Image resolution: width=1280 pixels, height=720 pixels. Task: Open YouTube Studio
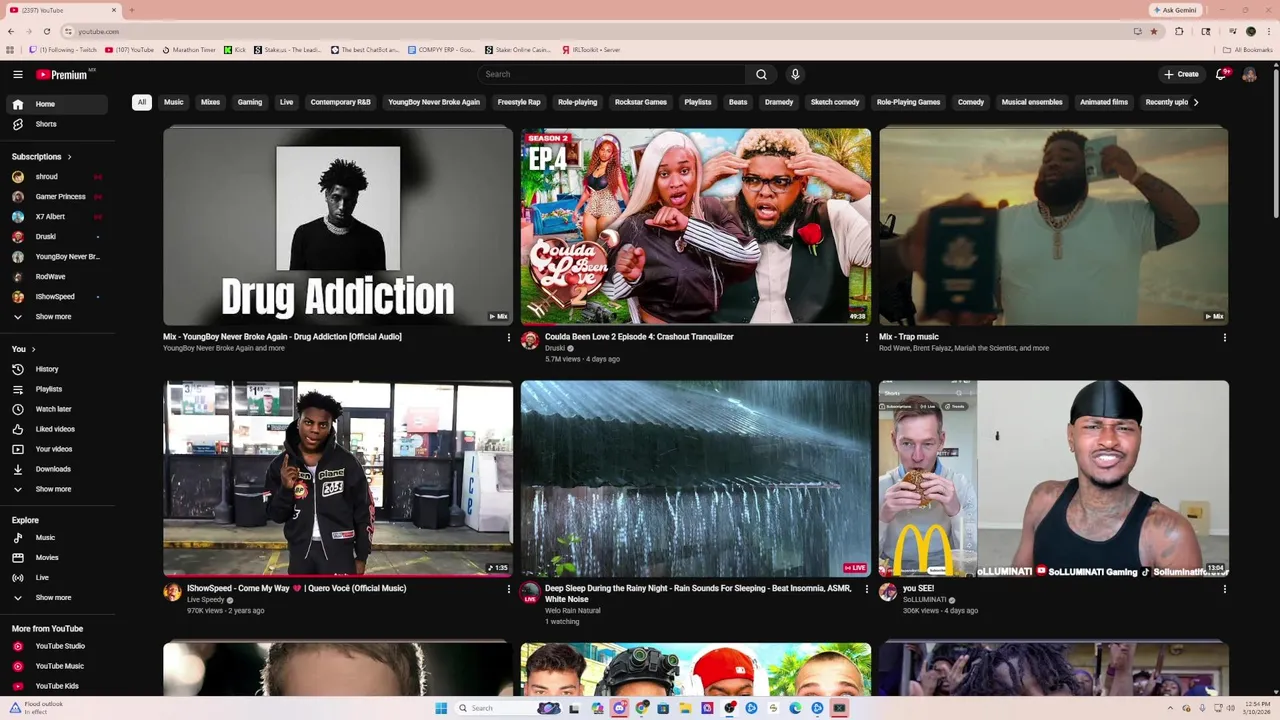point(56,646)
